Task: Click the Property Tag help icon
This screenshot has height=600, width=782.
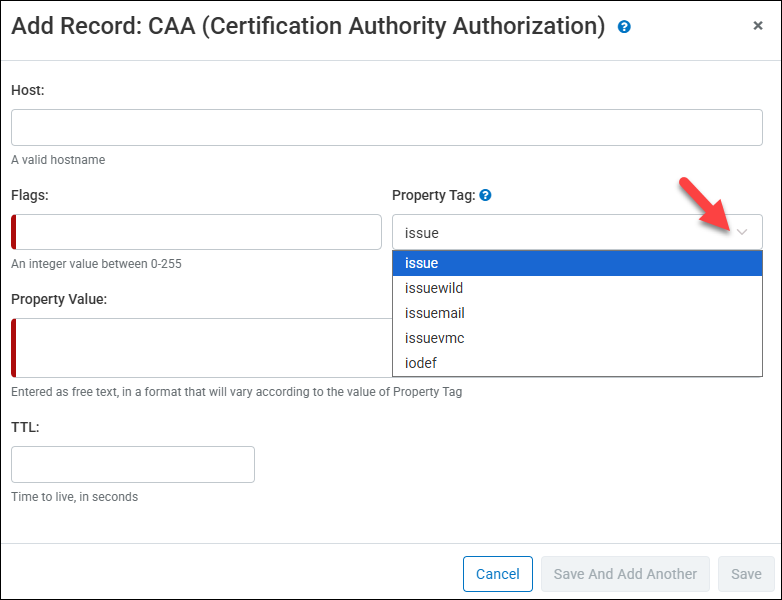Action: [x=485, y=195]
